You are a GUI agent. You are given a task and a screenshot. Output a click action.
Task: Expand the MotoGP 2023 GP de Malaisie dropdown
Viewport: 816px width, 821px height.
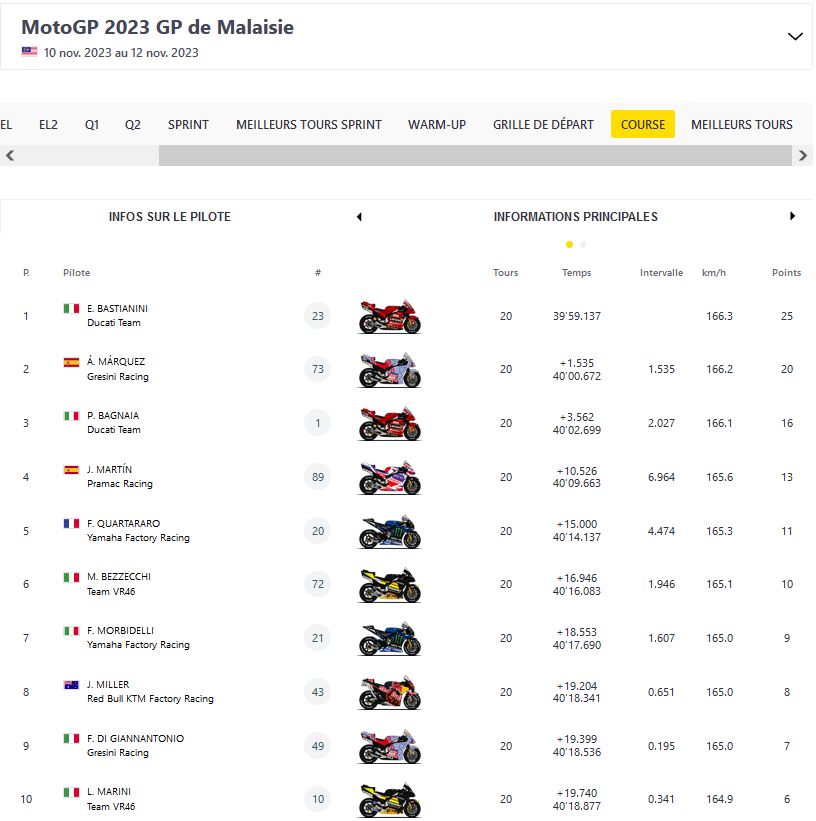pyautogui.click(x=795, y=36)
